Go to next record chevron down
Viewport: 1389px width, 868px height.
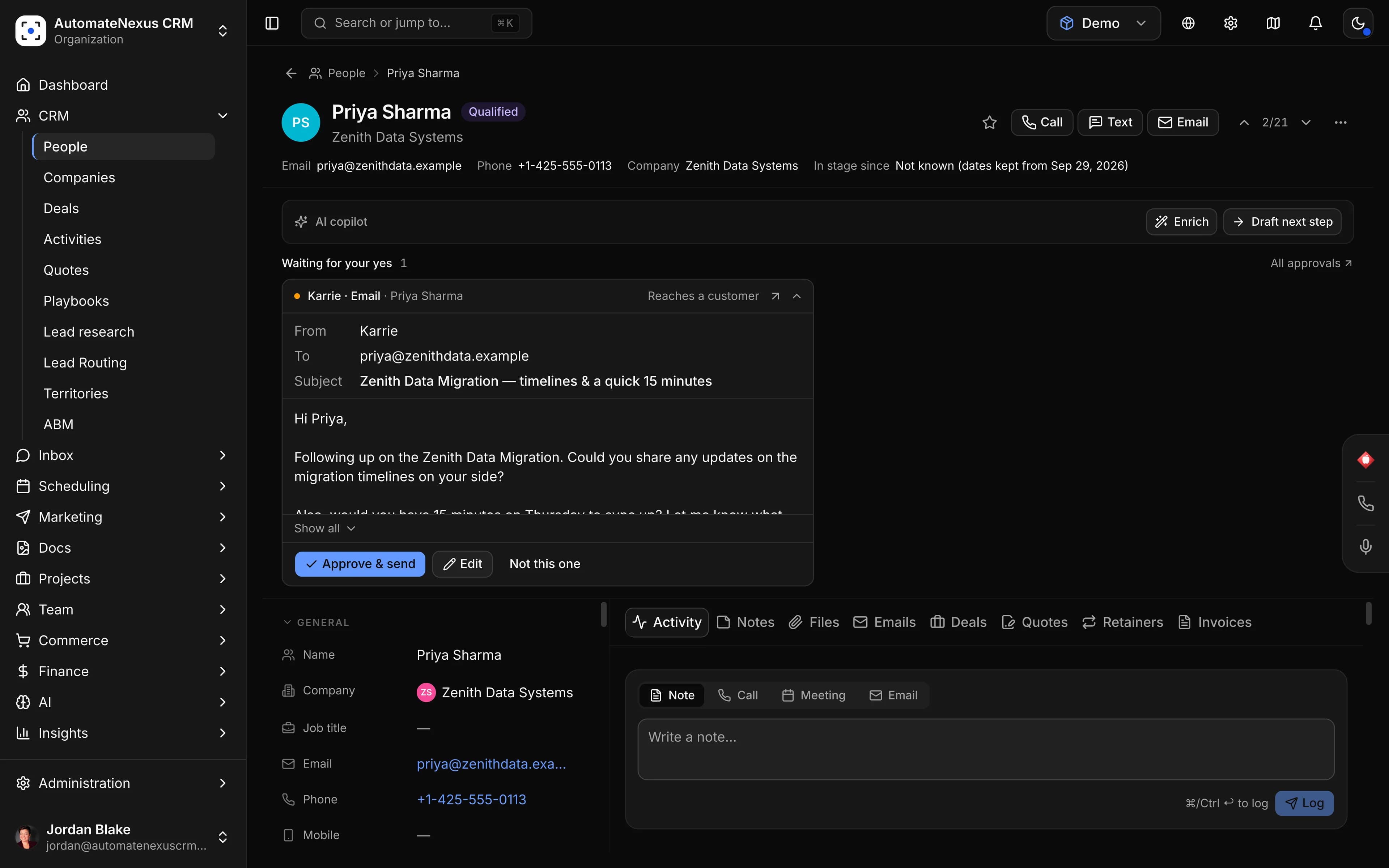click(x=1306, y=122)
